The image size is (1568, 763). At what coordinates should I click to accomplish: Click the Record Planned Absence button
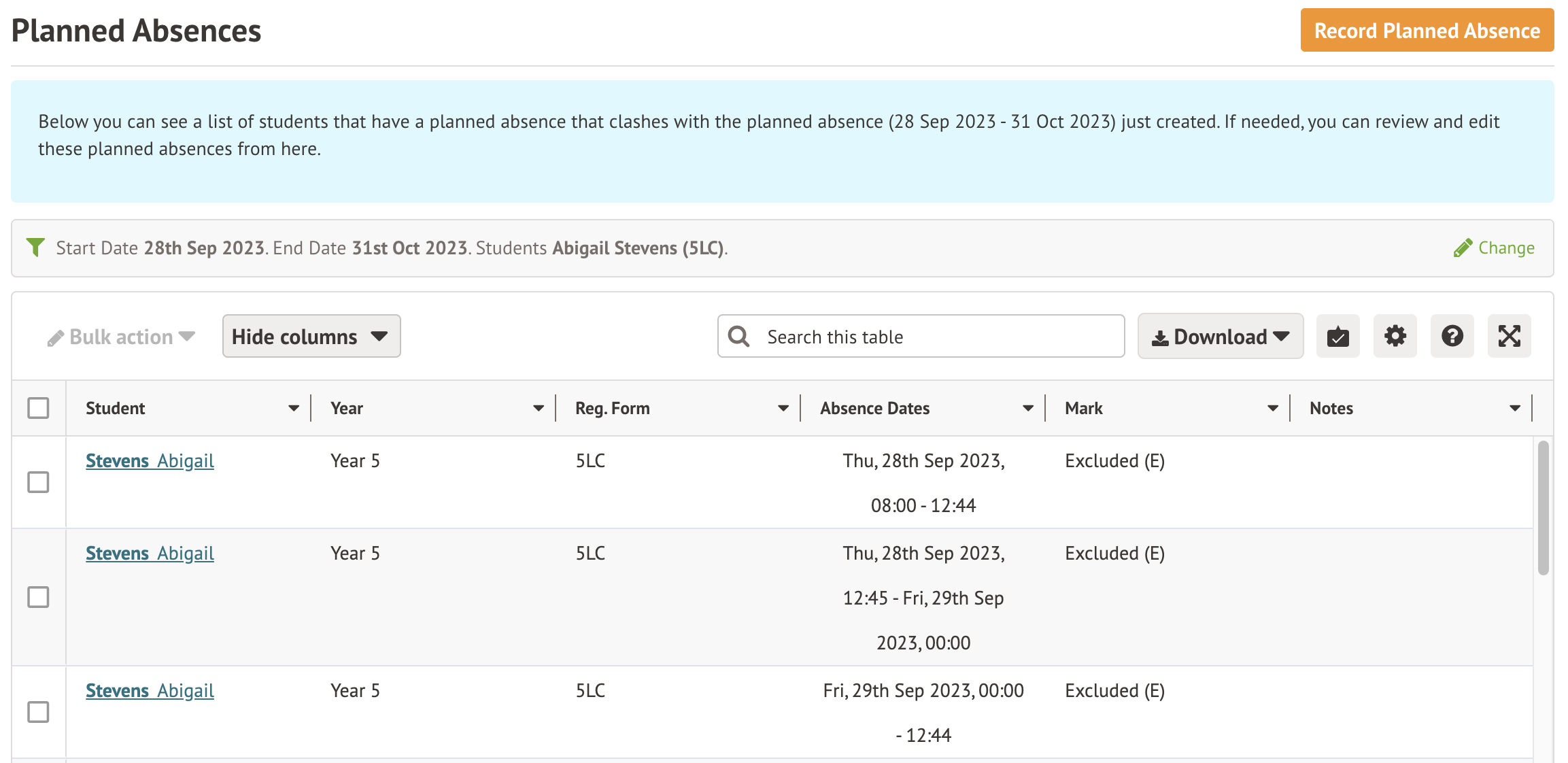(1426, 30)
